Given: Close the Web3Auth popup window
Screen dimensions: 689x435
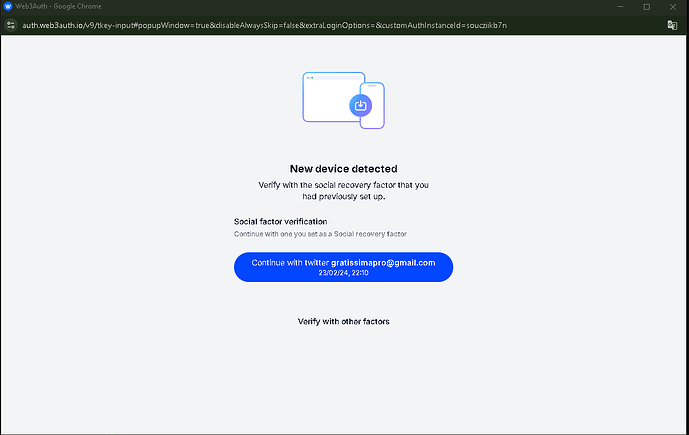Looking at the screenshot, I should click(x=673, y=7).
